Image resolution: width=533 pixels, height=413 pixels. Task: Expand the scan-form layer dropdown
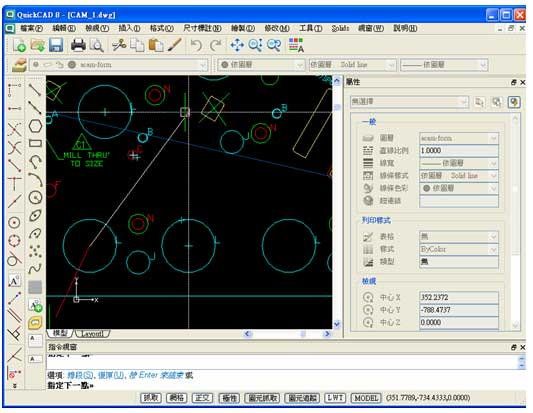tap(203, 65)
